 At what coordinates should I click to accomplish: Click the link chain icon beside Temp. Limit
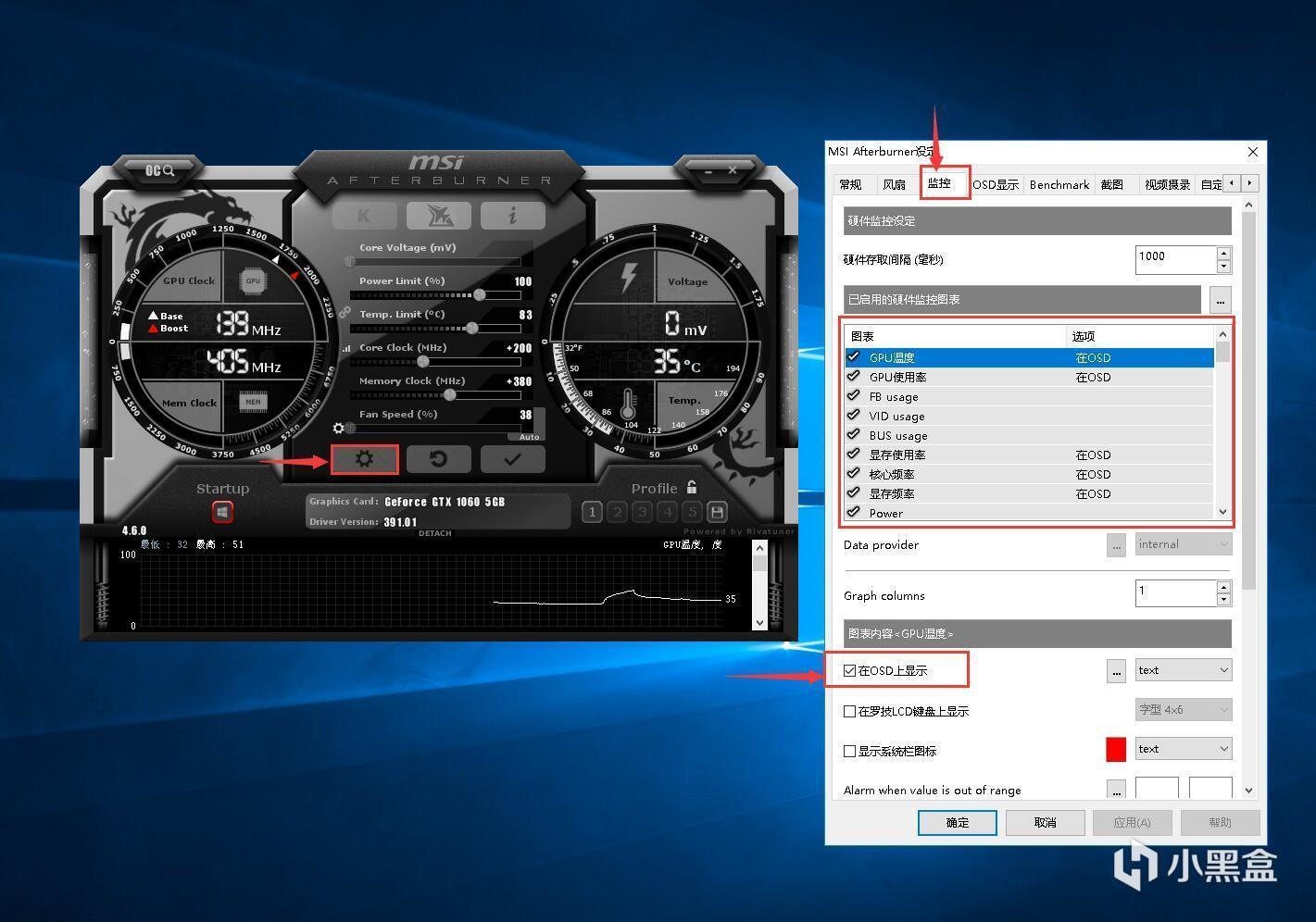tap(345, 314)
